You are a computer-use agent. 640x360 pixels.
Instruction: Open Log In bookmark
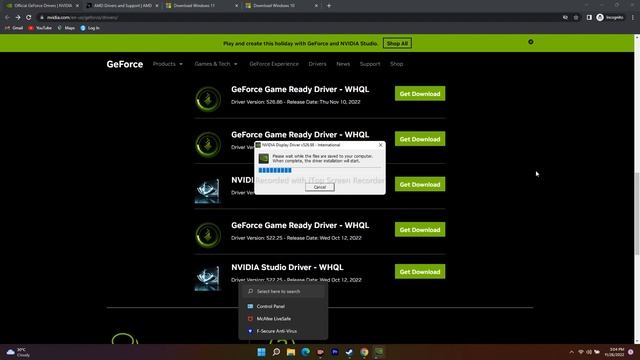[x=90, y=28]
